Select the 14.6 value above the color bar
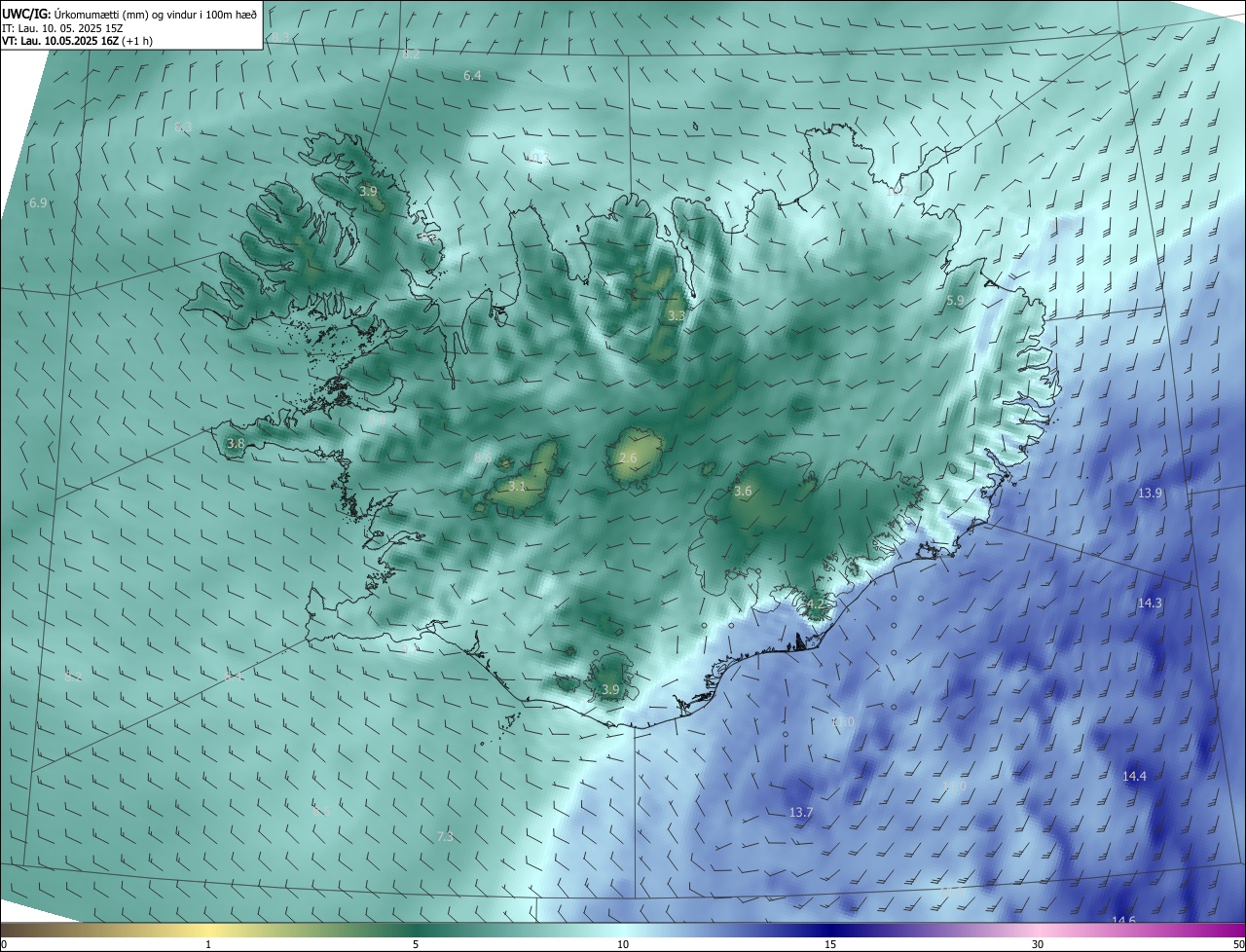Viewport: 1246px width, 952px height. 1123,920
